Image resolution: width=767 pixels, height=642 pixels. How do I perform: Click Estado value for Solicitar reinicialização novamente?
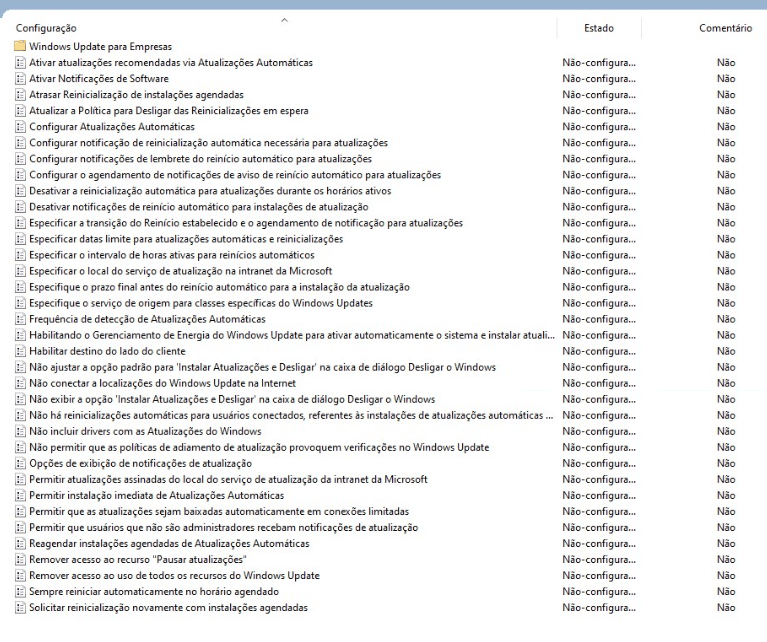click(599, 608)
